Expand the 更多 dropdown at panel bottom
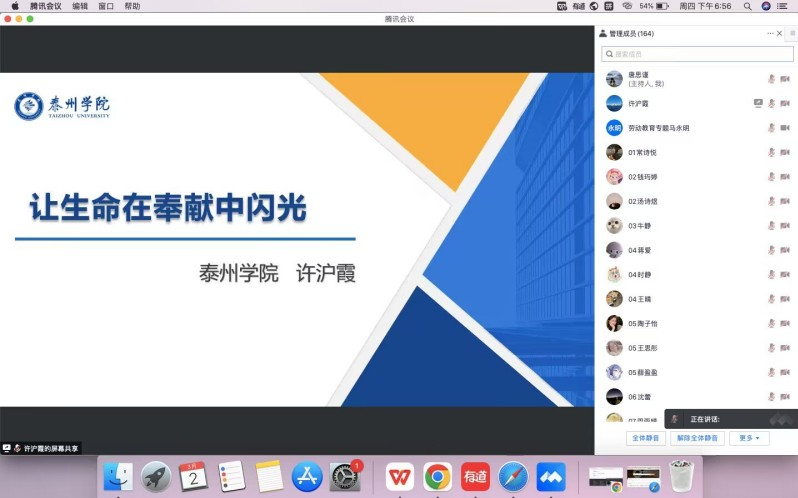The height and width of the screenshot is (498, 798). tap(749, 438)
